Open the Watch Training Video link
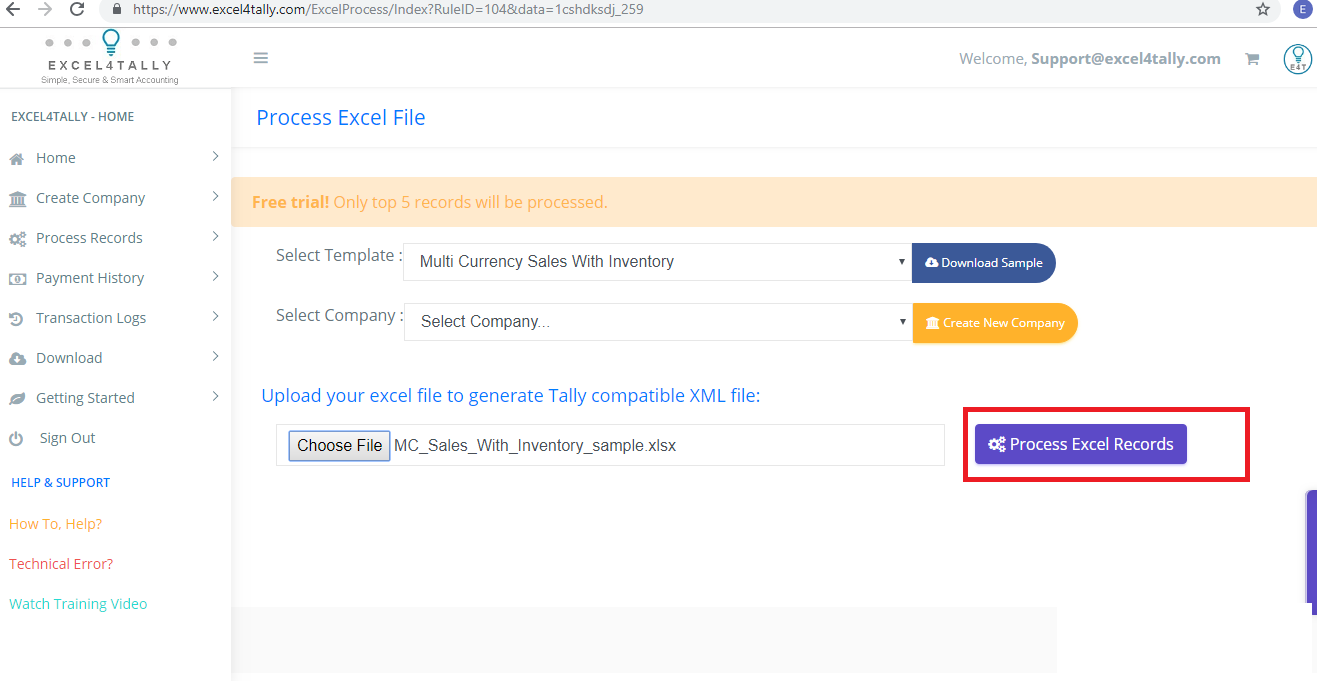The width and height of the screenshot is (1317, 681). coord(78,604)
